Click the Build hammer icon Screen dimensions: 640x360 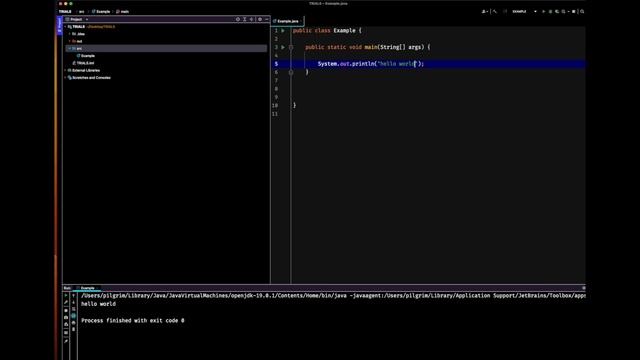tap(495, 11)
